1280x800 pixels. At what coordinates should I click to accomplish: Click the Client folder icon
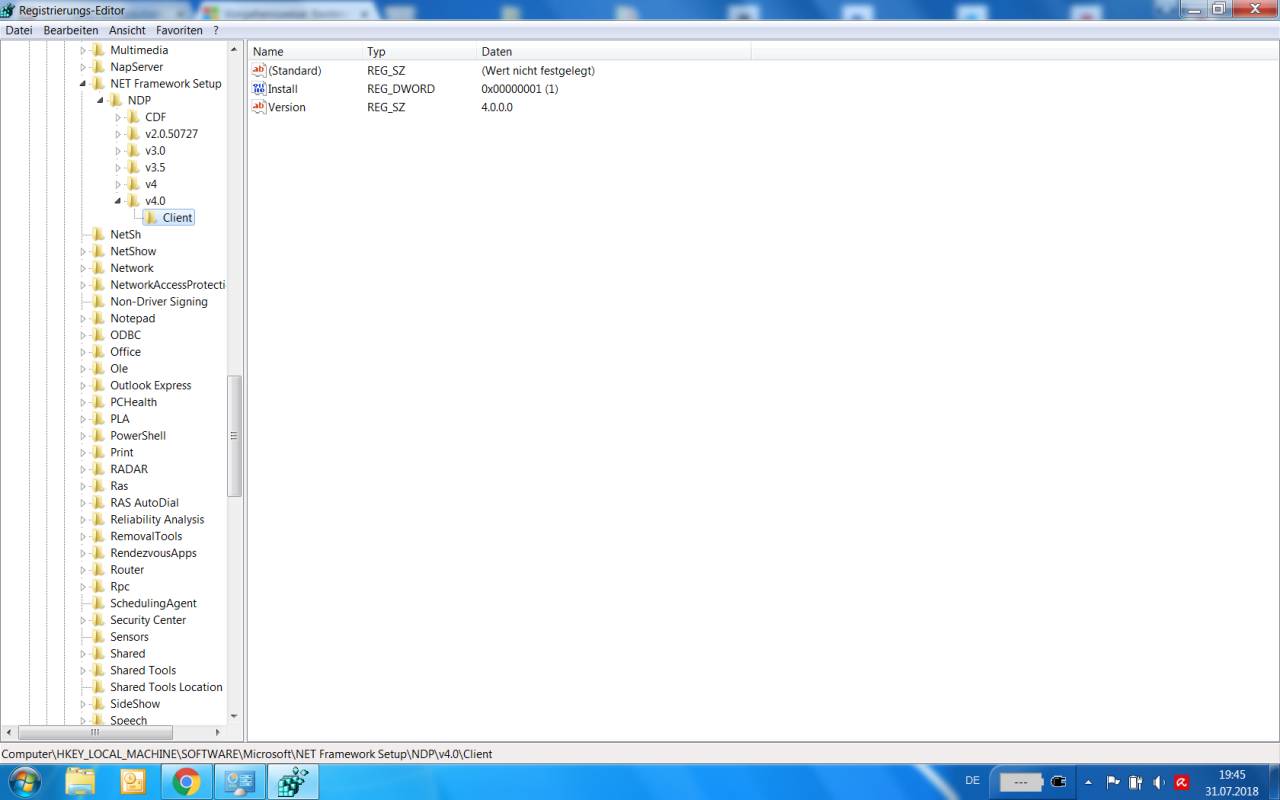point(151,218)
